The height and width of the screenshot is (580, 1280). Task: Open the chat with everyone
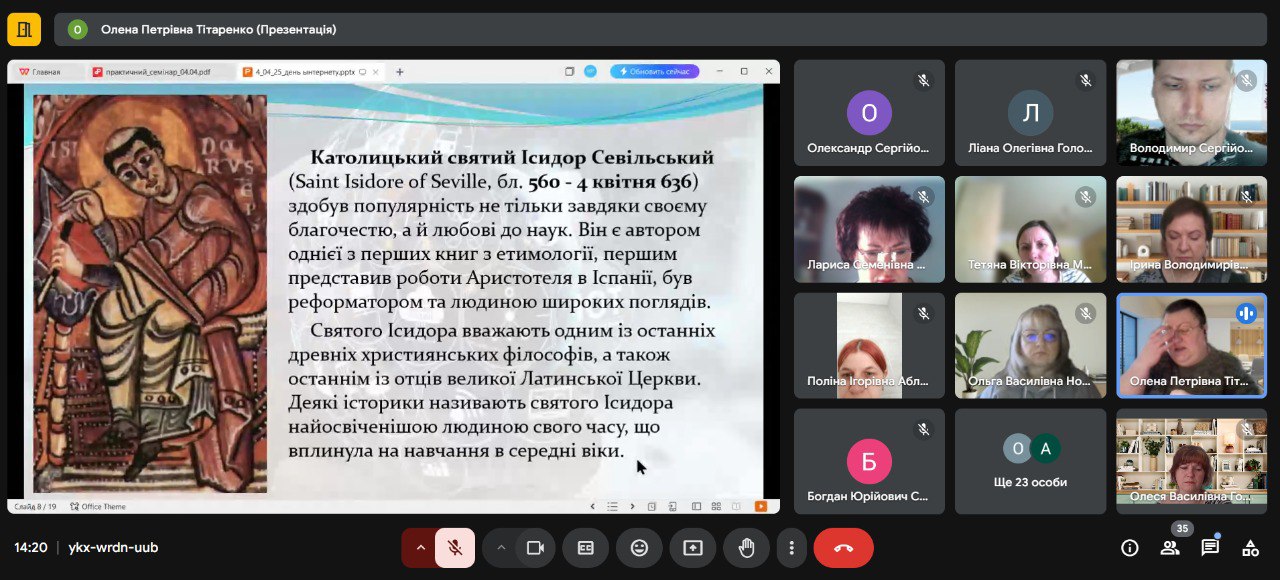click(x=1210, y=548)
